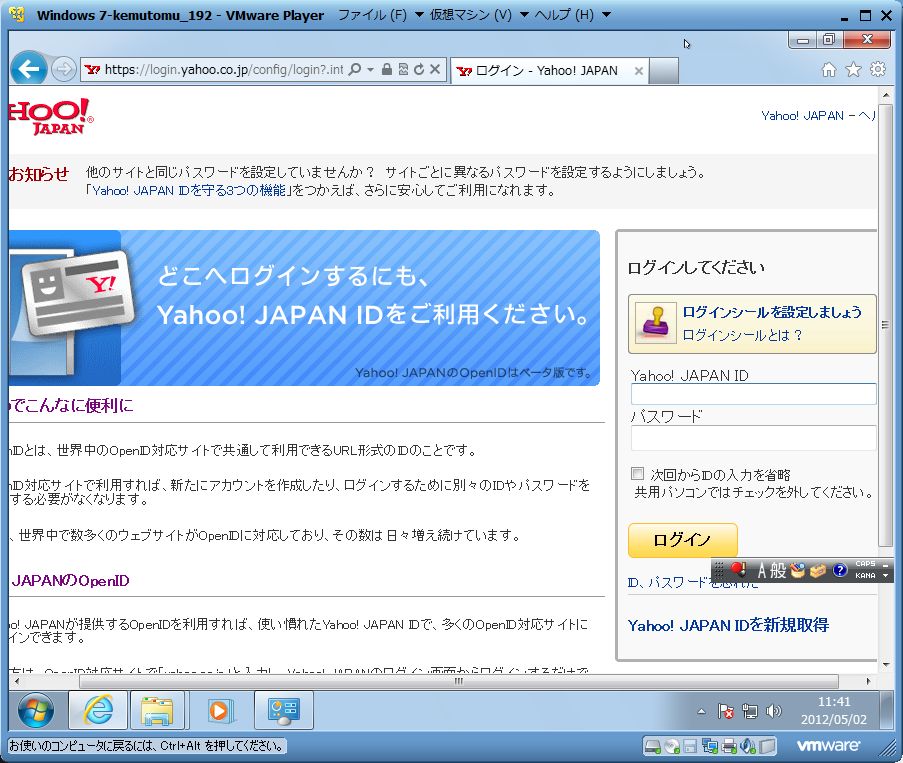
Task: Click the horizontal scrollbar thumb
Action: click(458, 681)
